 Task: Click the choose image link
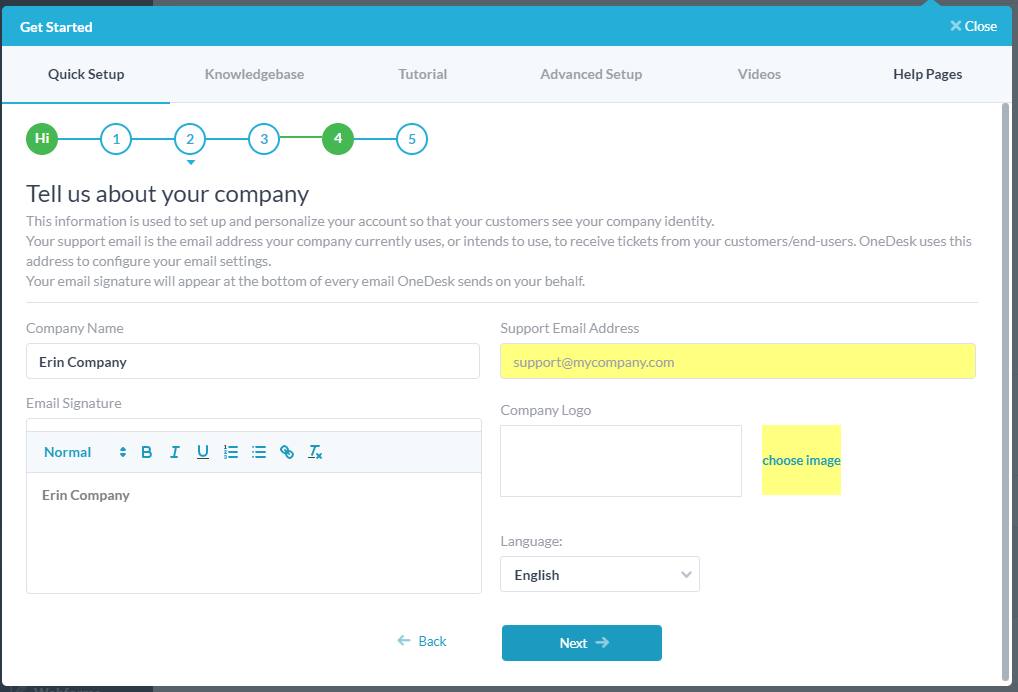pyautogui.click(x=801, y=461)
